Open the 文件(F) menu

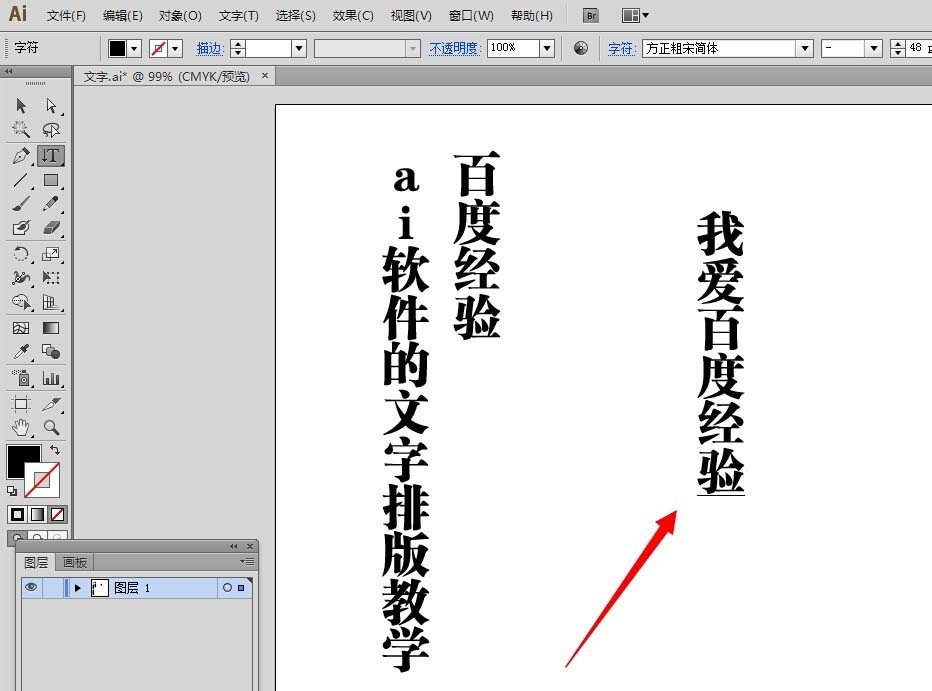66,15
